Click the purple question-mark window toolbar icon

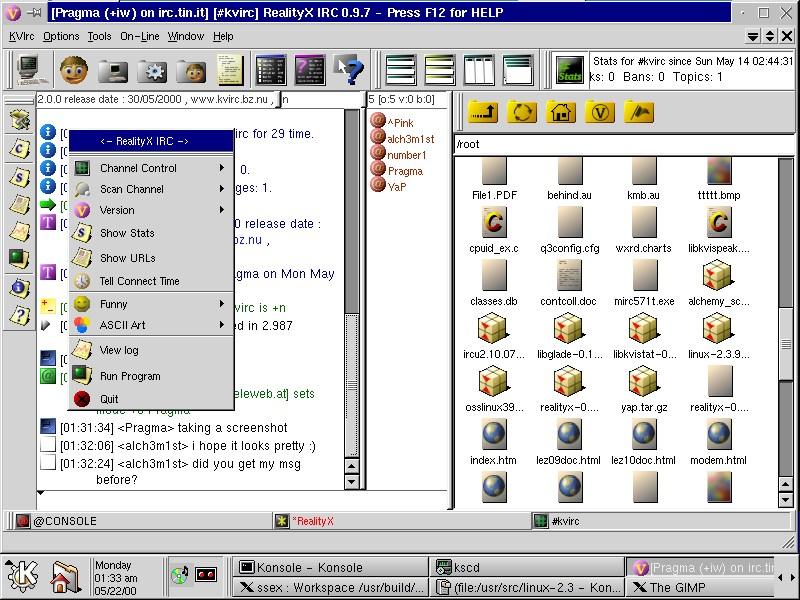(x=310, y=70)
